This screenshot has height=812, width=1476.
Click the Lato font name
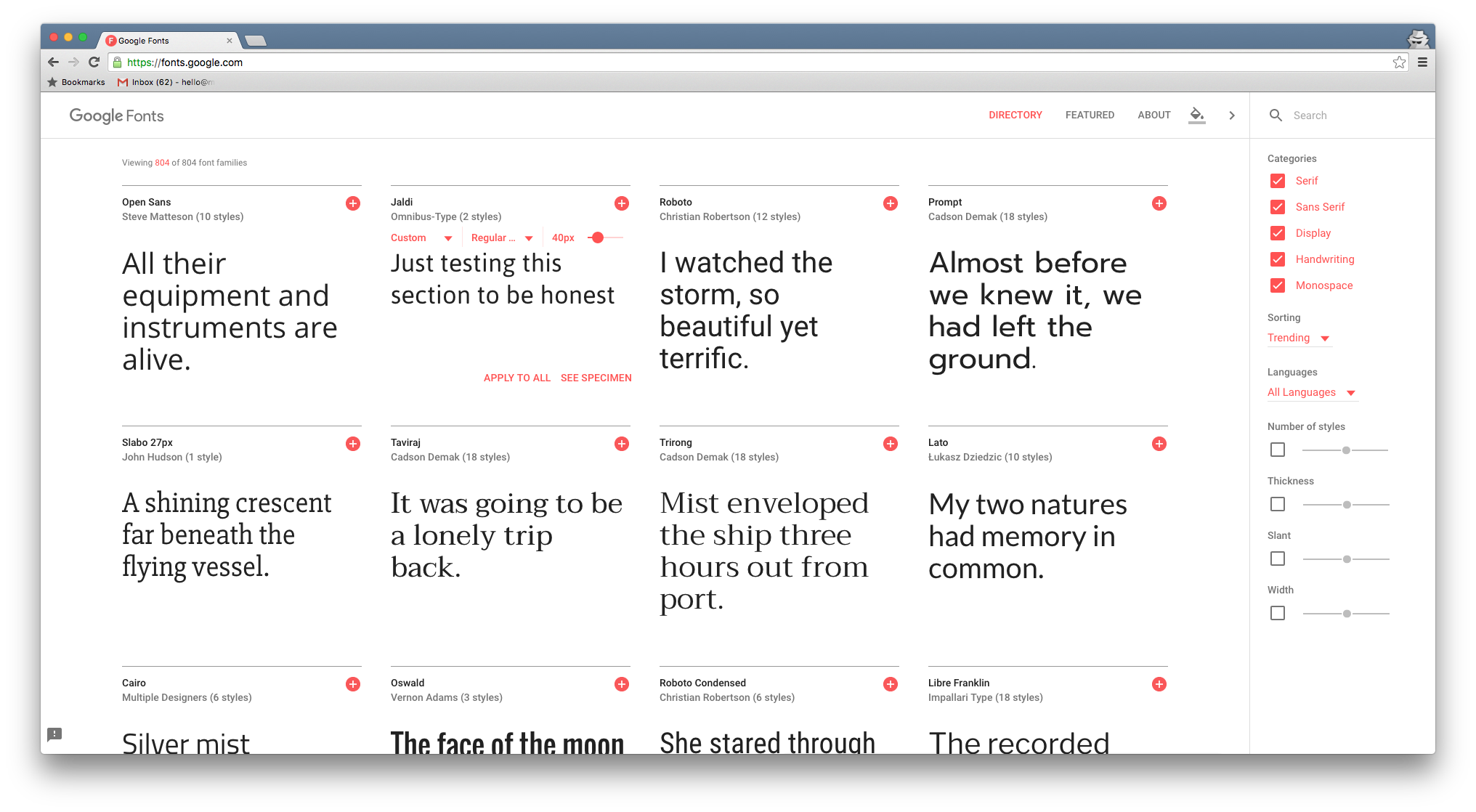coord(938,442)
